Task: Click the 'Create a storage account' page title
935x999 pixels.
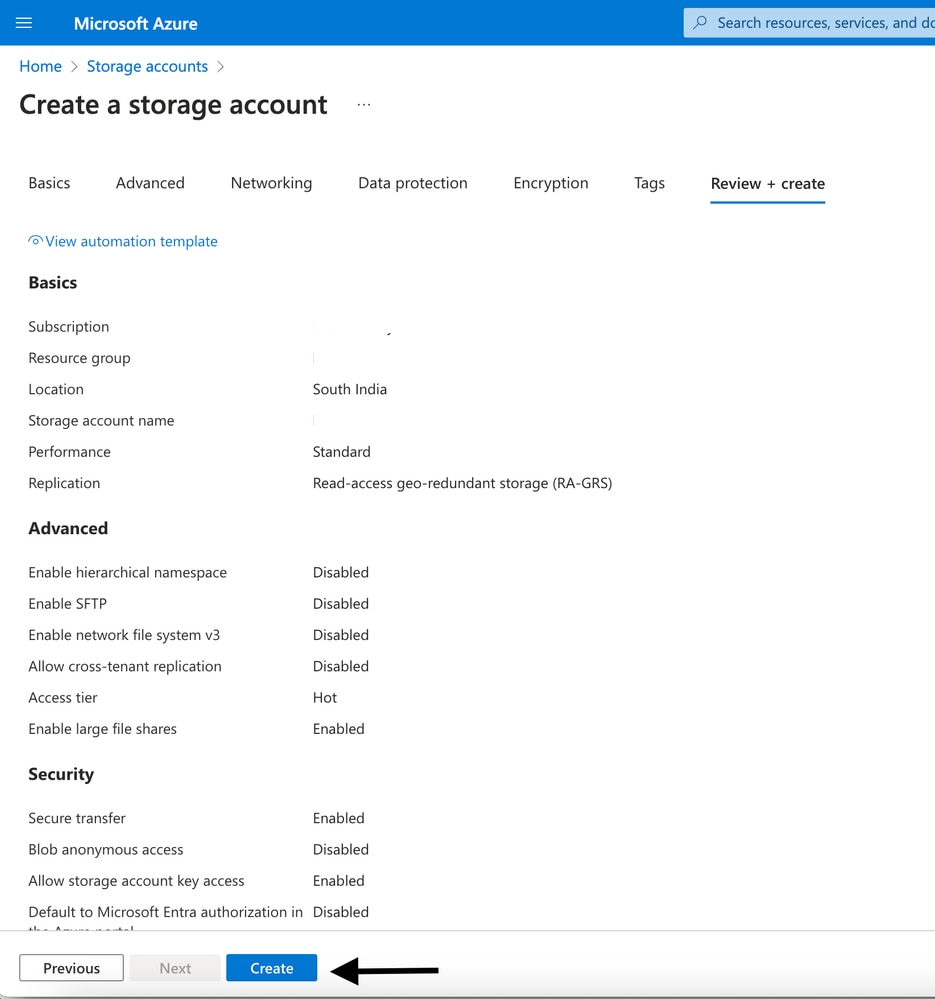Action: (173, 104)
